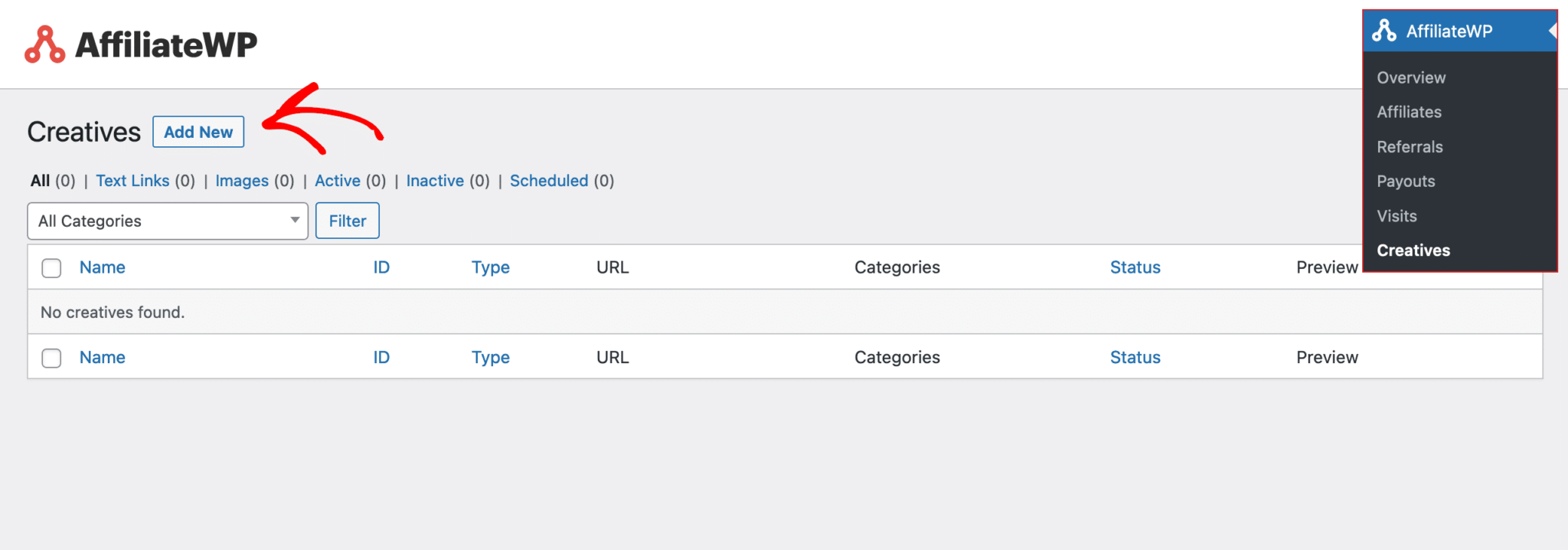Screen dimensions: 1568x550
Task: Navigate to Affiliates in the sidebar
Action: coord(1409,112)
